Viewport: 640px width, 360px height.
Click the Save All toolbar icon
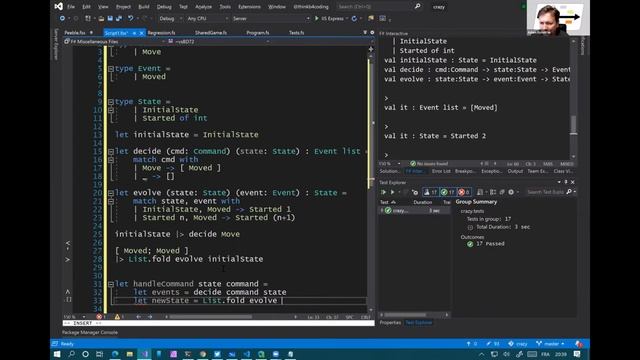pos(119,18)
